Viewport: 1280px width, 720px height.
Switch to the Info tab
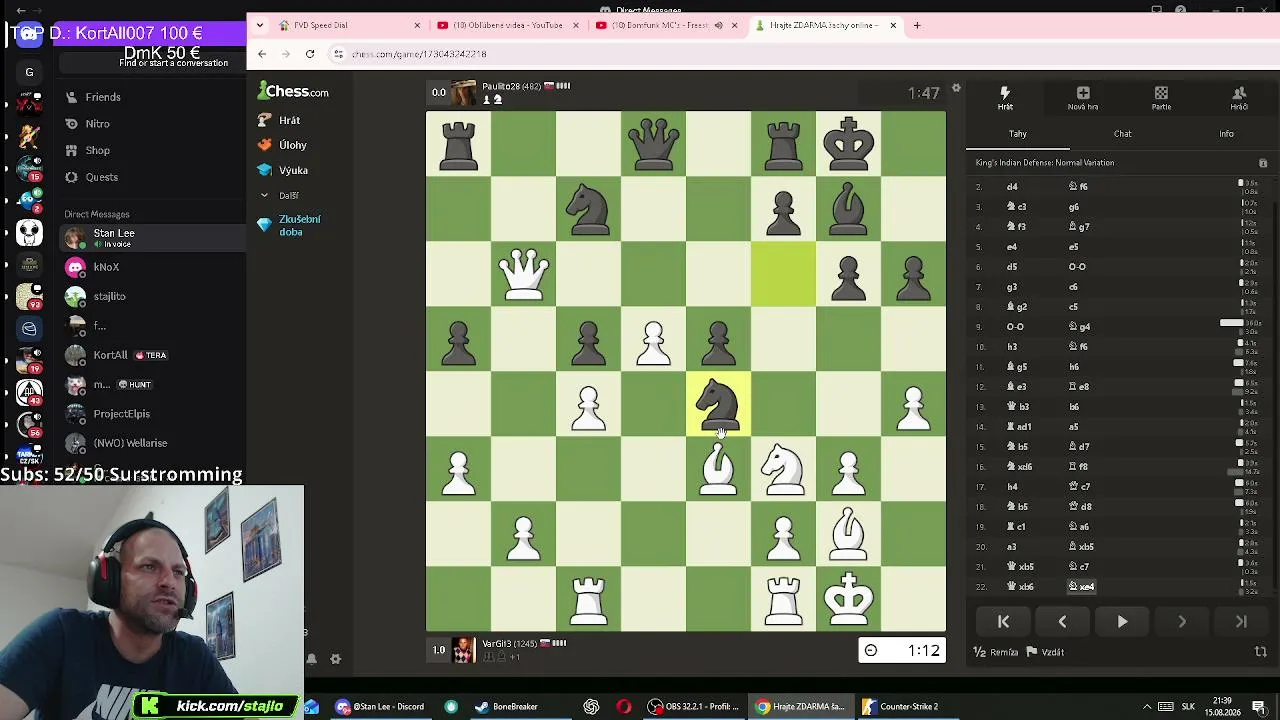[x=1226, y=134]
